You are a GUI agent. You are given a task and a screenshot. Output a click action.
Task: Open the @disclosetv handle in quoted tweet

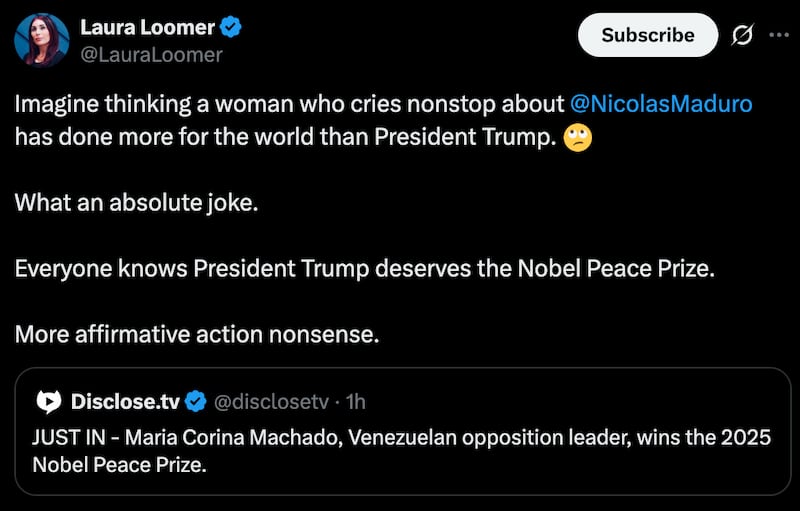[270, 401]
